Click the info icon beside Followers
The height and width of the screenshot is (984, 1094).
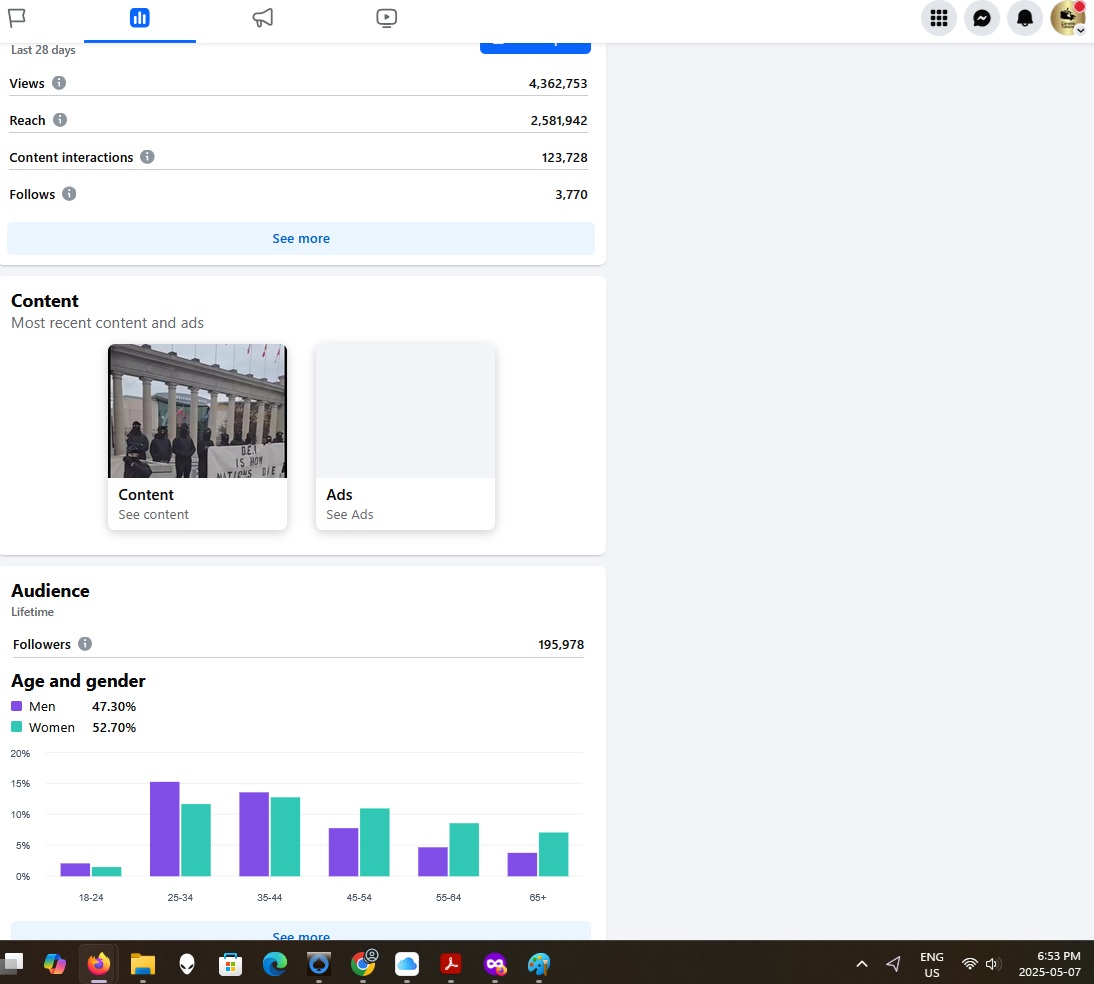(x=85, y=644)
